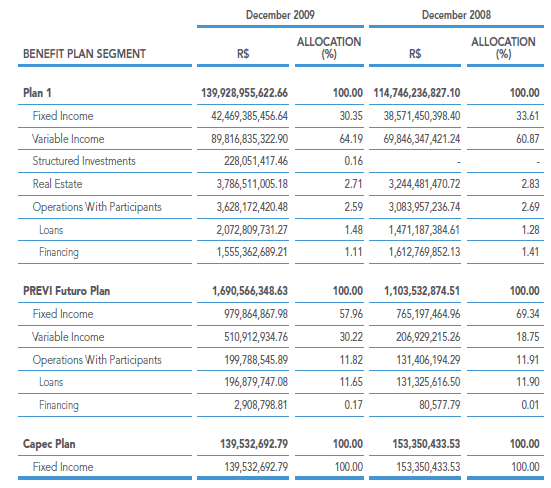The width and height of the screenshot is (551, 488).
Task: Select value 510,912,934.76 in Variable Income
Action: 256,337
